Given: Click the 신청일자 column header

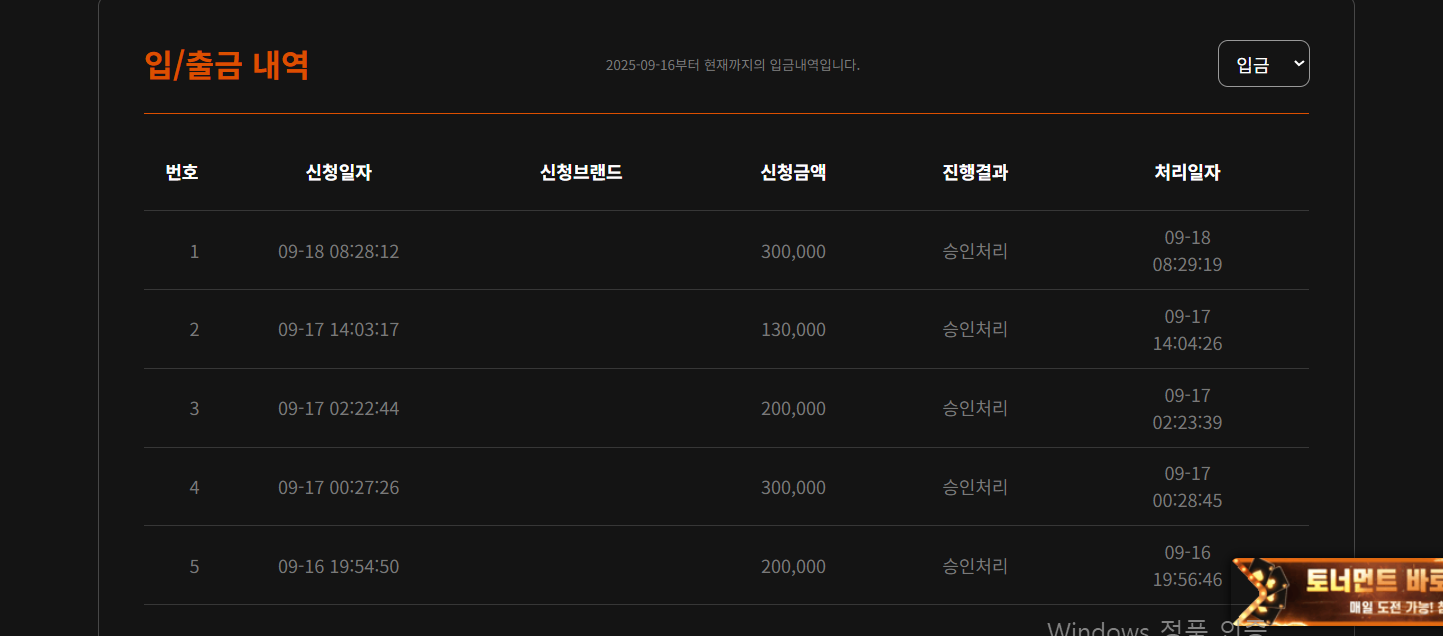Looking at the screenshot, I should [x=339, y=172].
